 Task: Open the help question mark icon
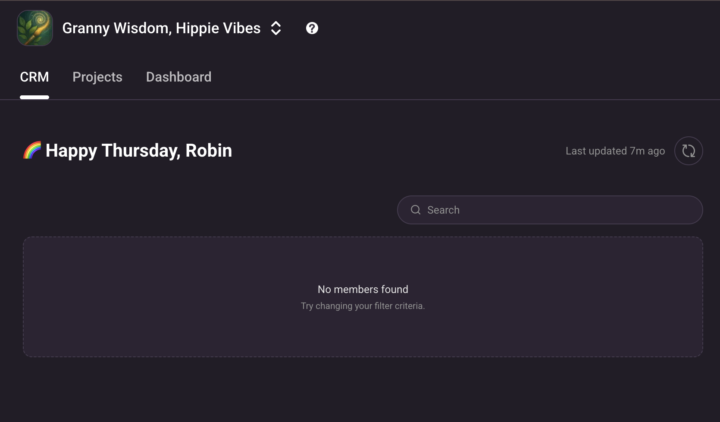[x=312, y=28]
